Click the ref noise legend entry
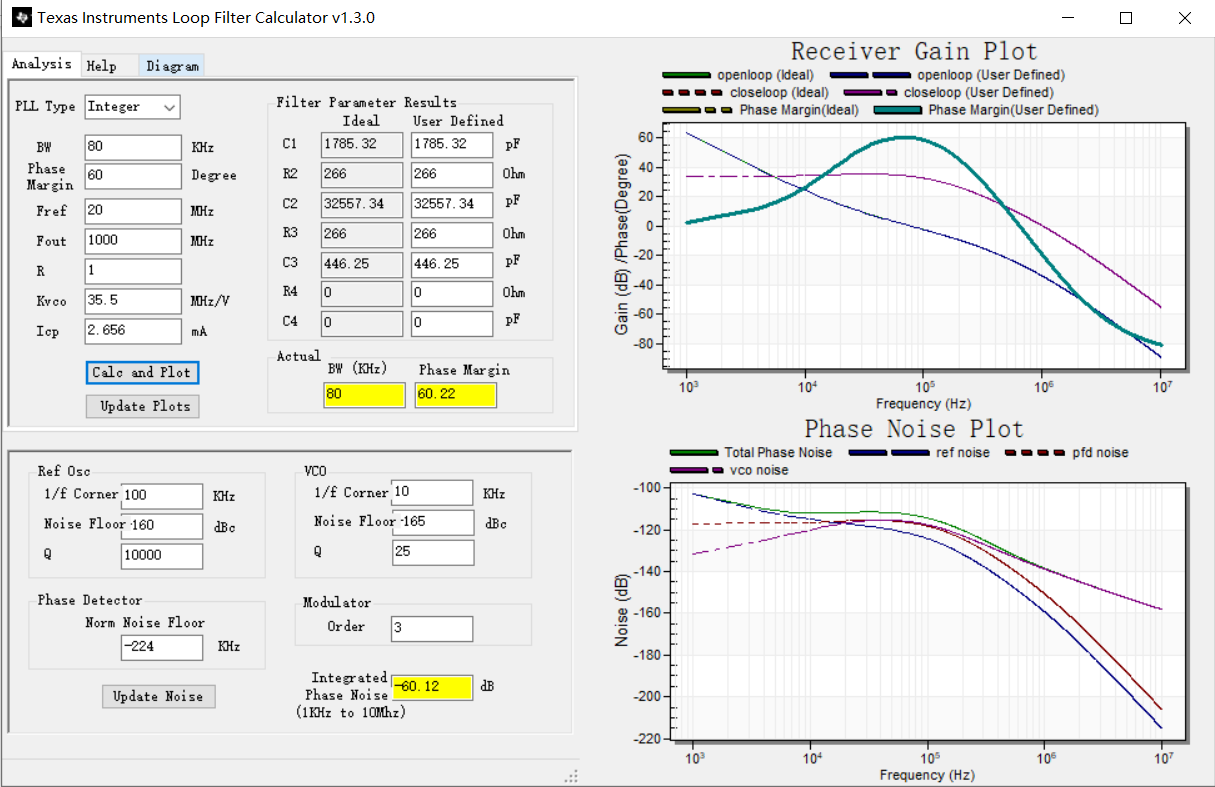This screenshot has width=1215, height=787. [x=919, y=453]
